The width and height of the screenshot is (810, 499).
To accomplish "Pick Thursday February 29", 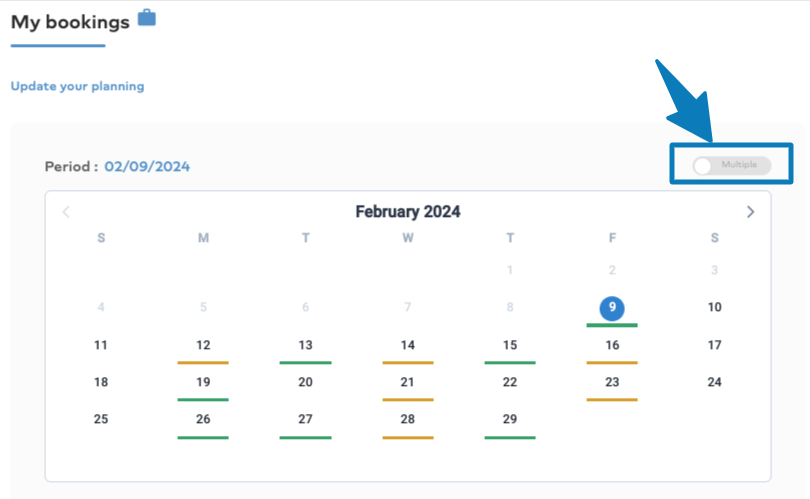I will pyautogui.click(x=510, y=419).
